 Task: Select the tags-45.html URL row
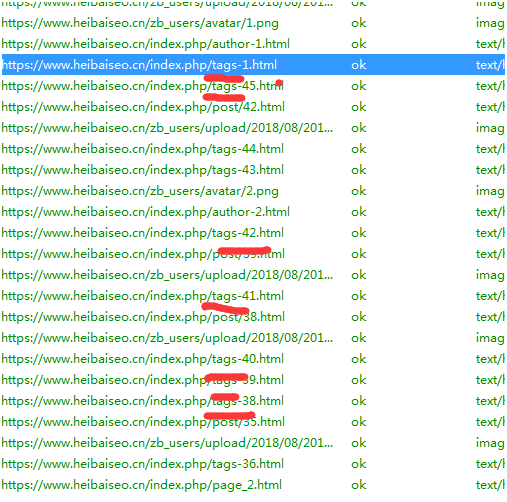point(253,86)
